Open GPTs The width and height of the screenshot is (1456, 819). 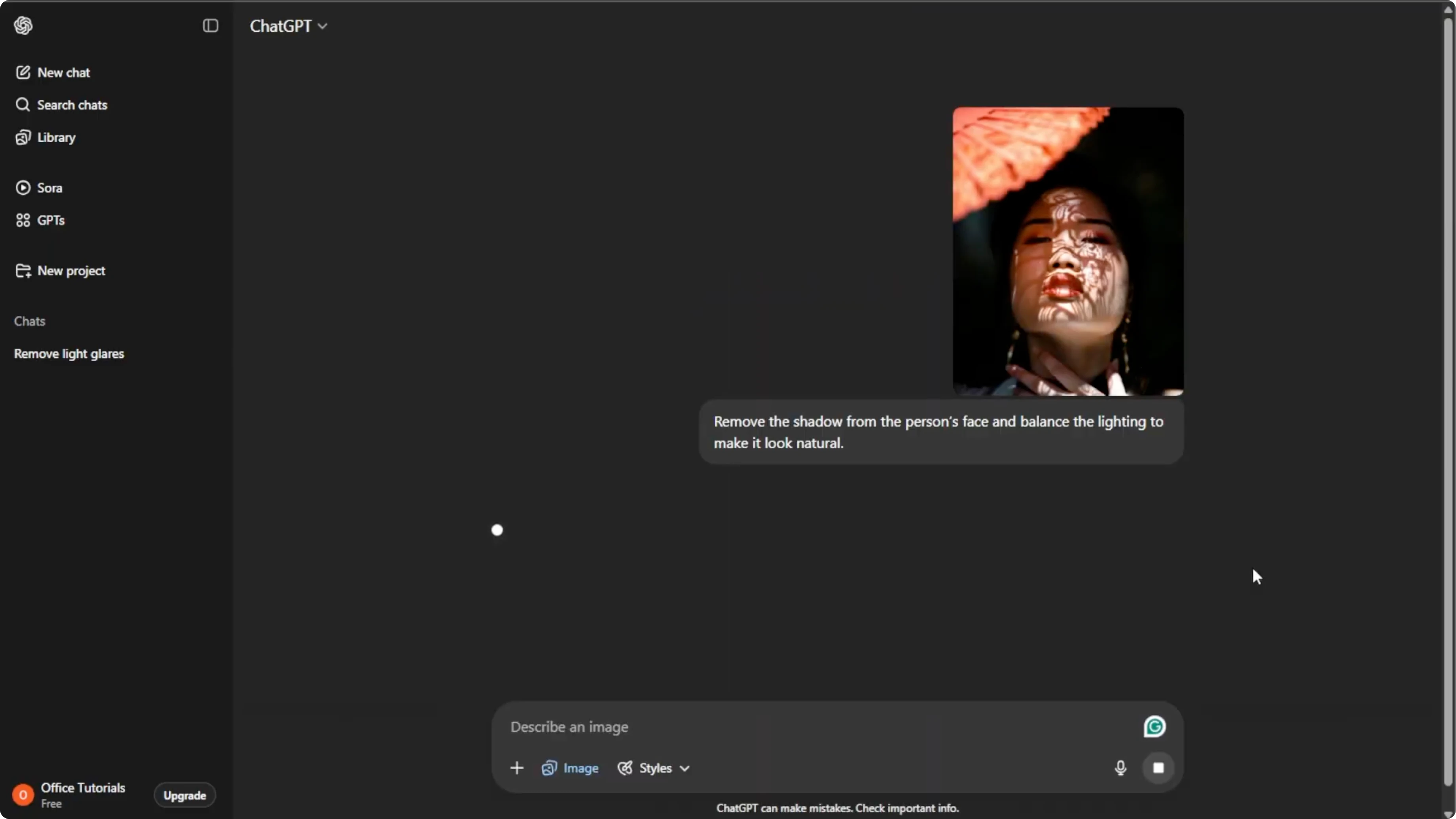coord(40,220)
